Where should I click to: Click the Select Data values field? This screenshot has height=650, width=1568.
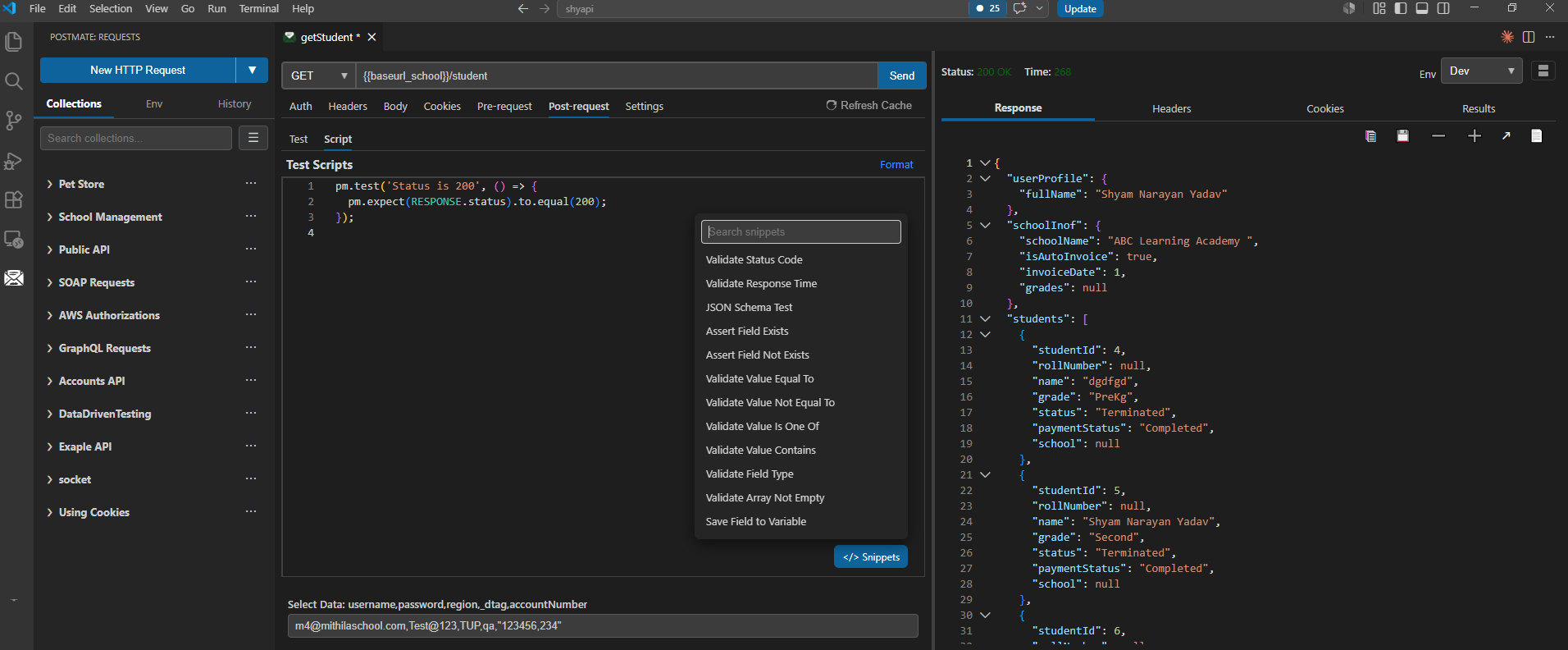(603, 625)
